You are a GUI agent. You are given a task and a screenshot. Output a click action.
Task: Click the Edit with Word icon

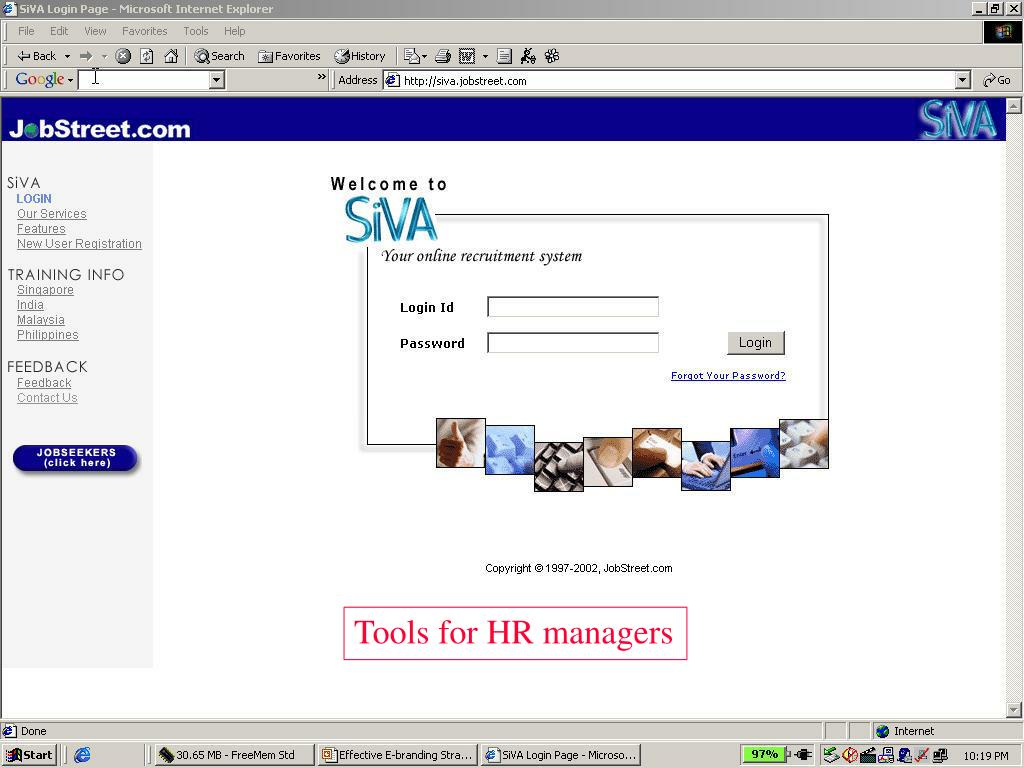(467, 56)
